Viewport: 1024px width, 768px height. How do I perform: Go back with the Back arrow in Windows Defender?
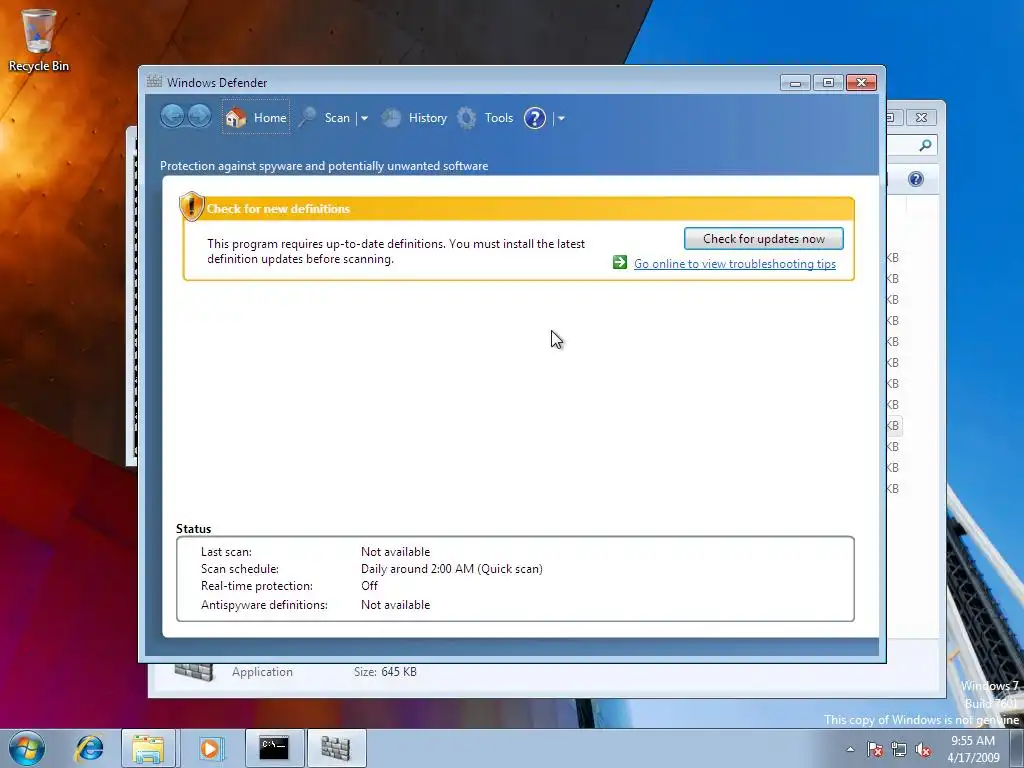click(x=172, y=117)
